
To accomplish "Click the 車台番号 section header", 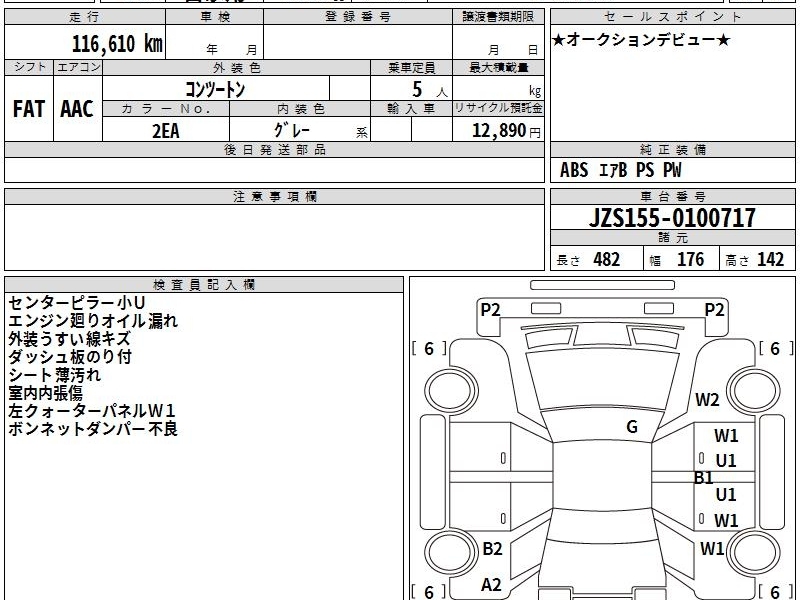I will (672, 196).
